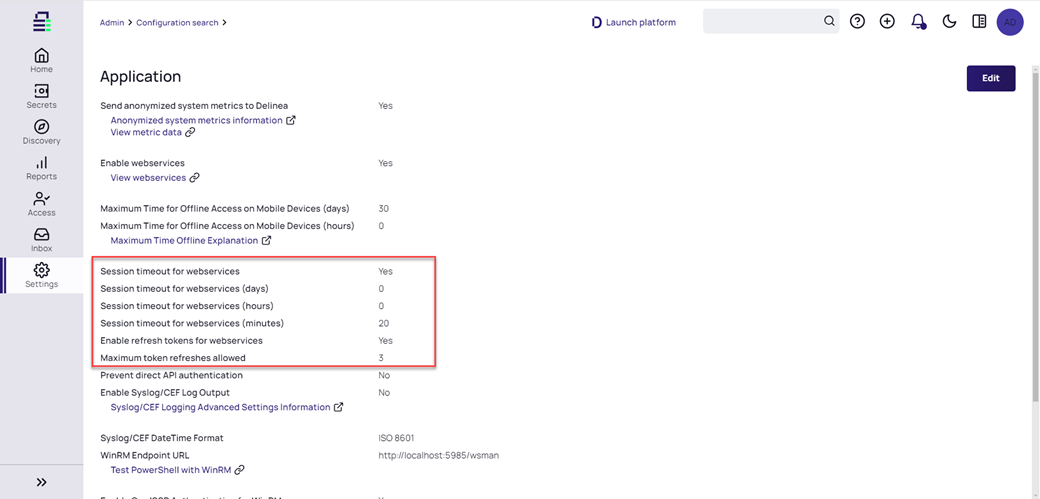
Task: Click Configuration search breadcrumb
Action: pos(177,23)
